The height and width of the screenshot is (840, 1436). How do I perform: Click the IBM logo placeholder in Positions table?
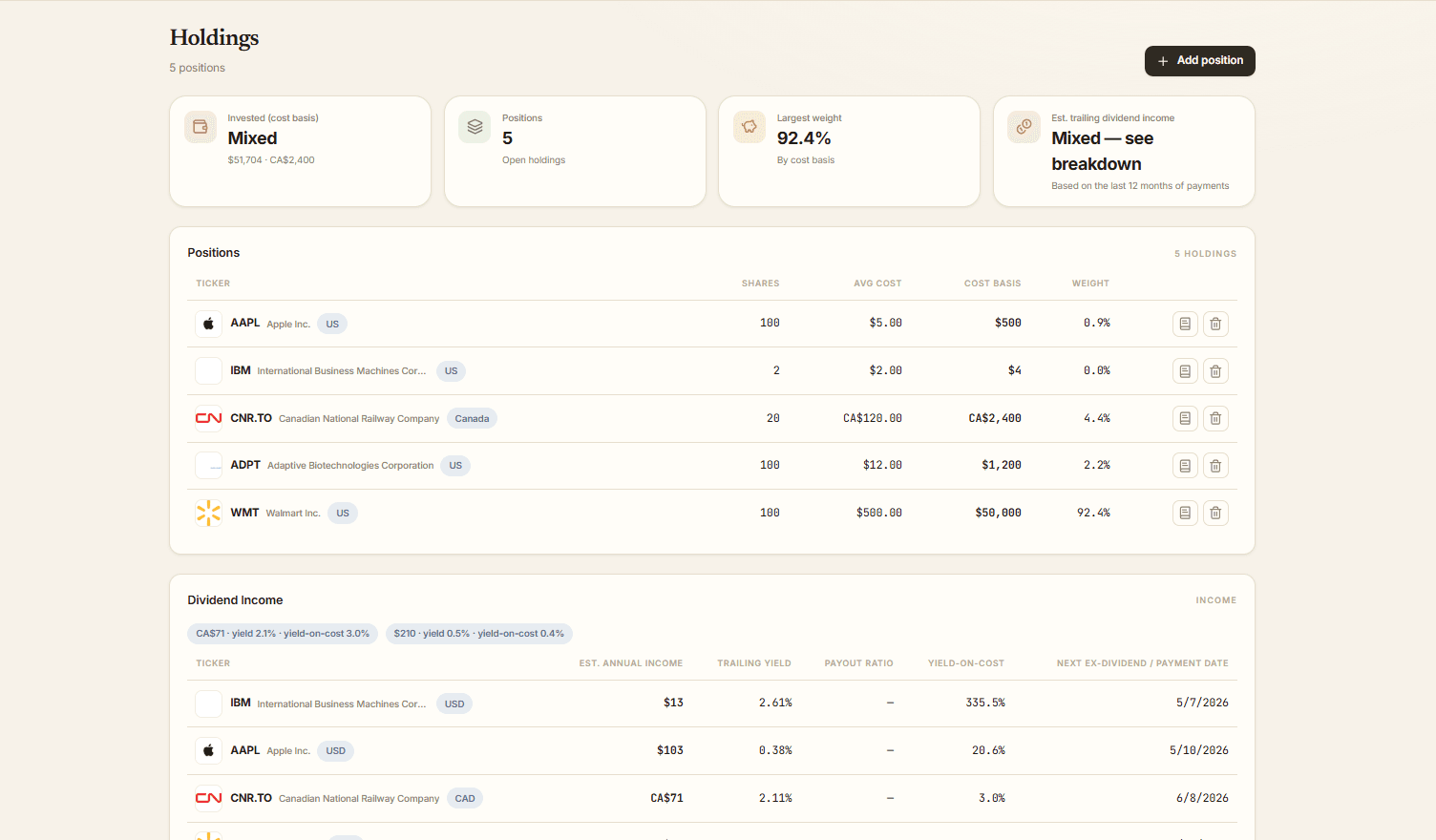tap(208, 370)
